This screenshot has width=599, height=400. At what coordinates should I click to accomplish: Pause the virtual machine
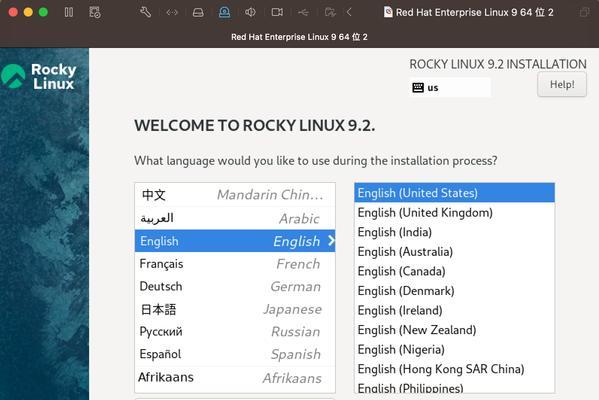tap(69, 12)
